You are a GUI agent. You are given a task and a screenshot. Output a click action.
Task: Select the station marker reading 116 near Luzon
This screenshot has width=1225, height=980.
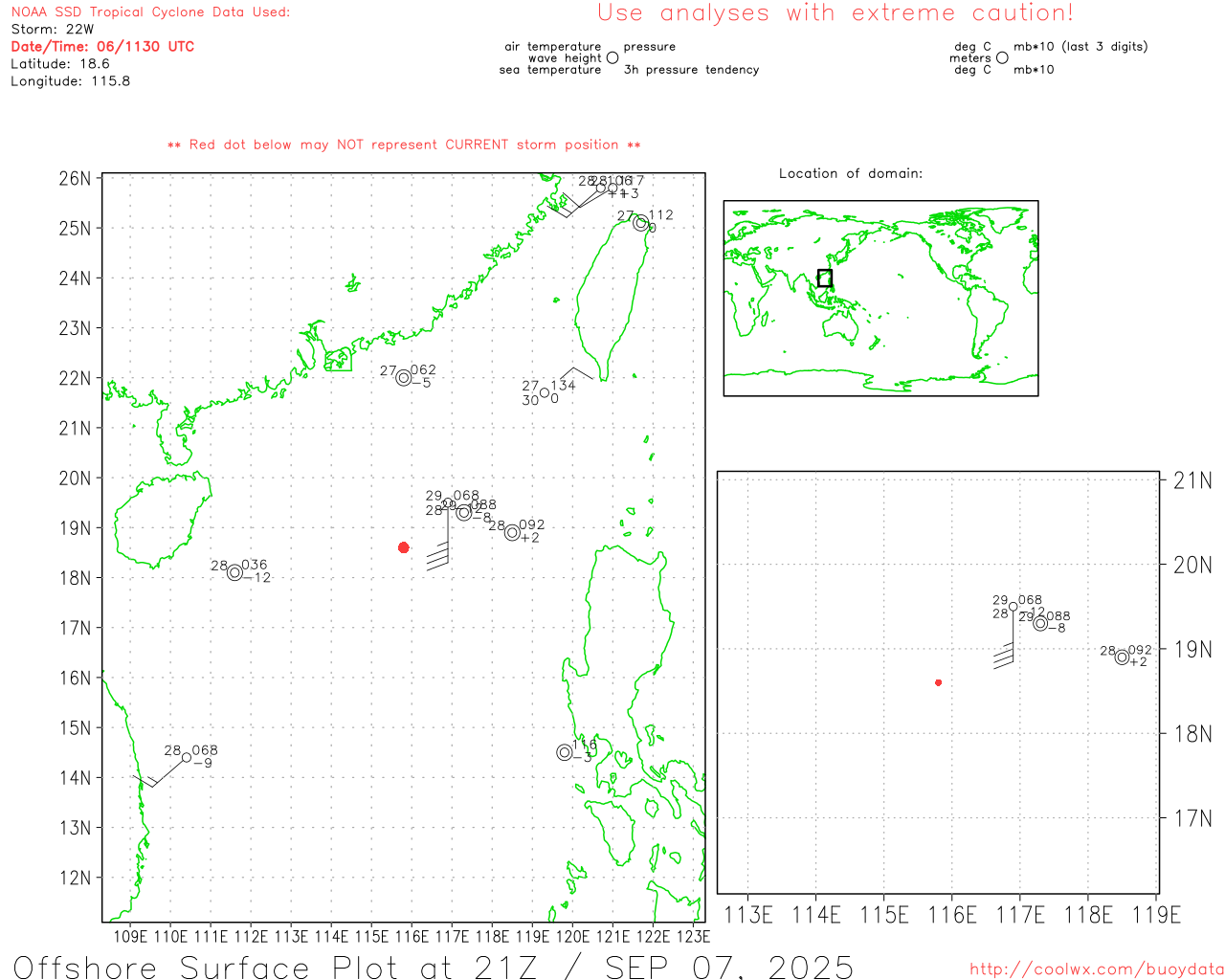[x=565, y=753]
